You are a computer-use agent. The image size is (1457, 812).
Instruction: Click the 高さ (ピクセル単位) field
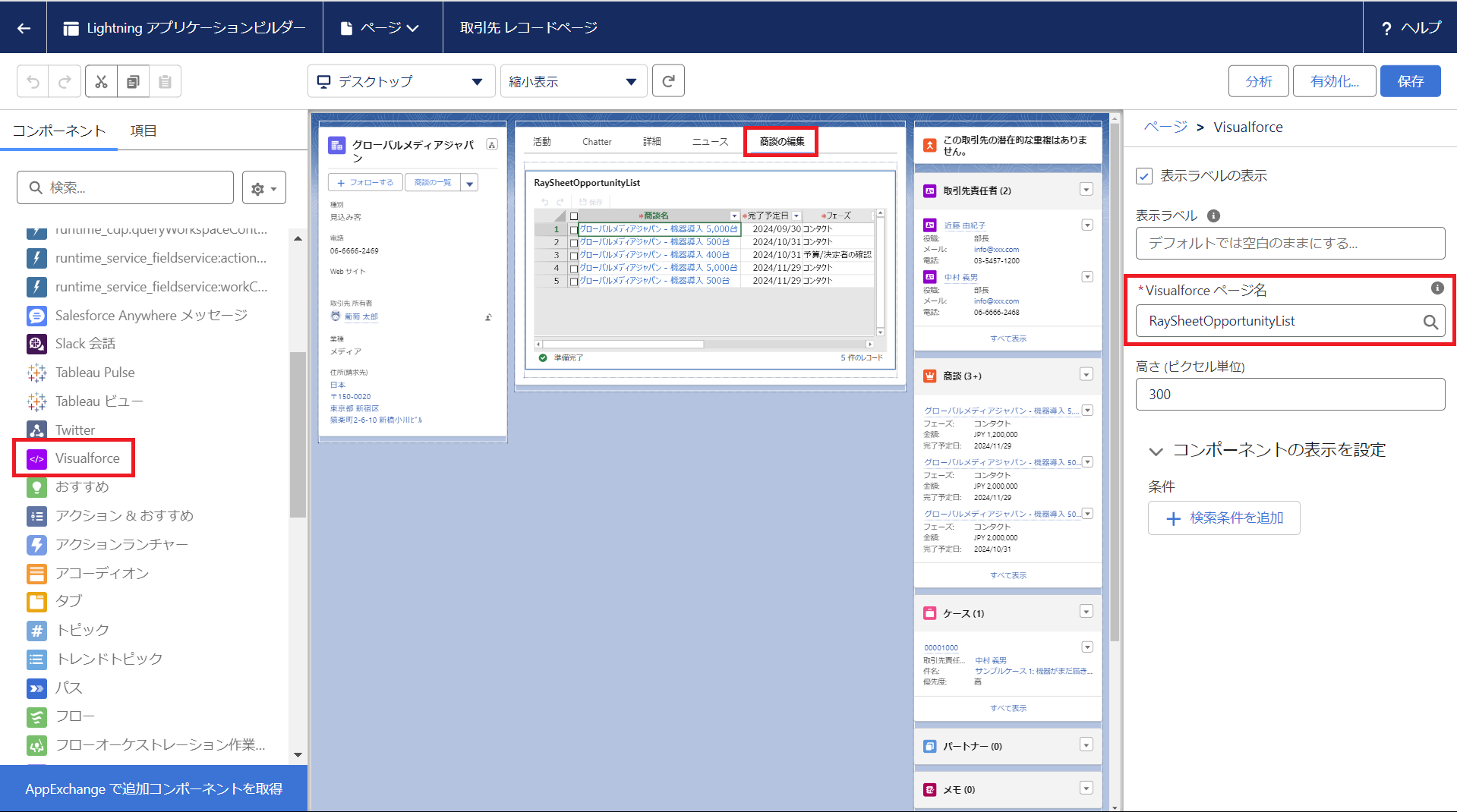coord(1290,395)
